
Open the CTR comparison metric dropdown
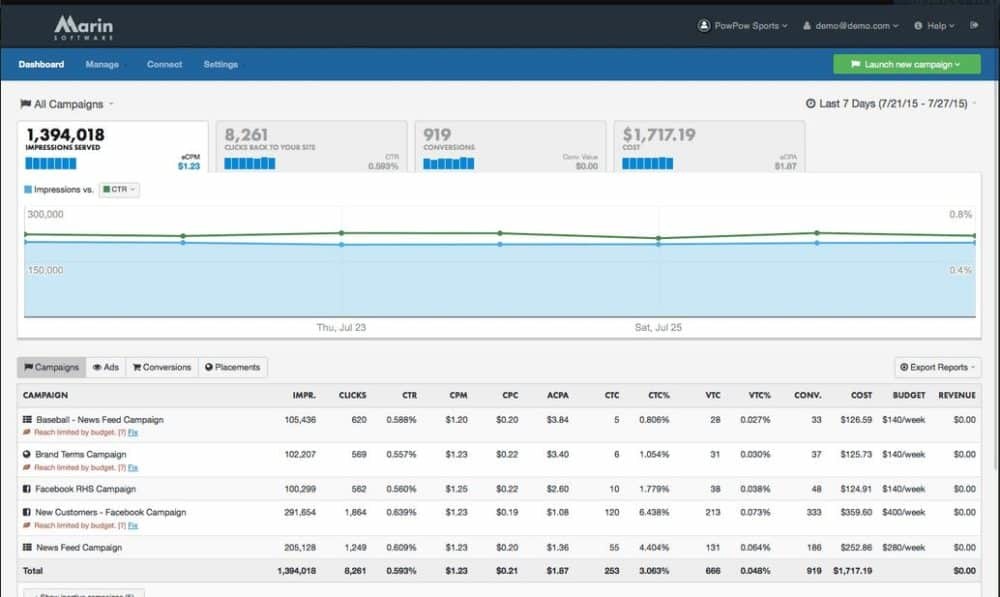[x=119, y=189]
